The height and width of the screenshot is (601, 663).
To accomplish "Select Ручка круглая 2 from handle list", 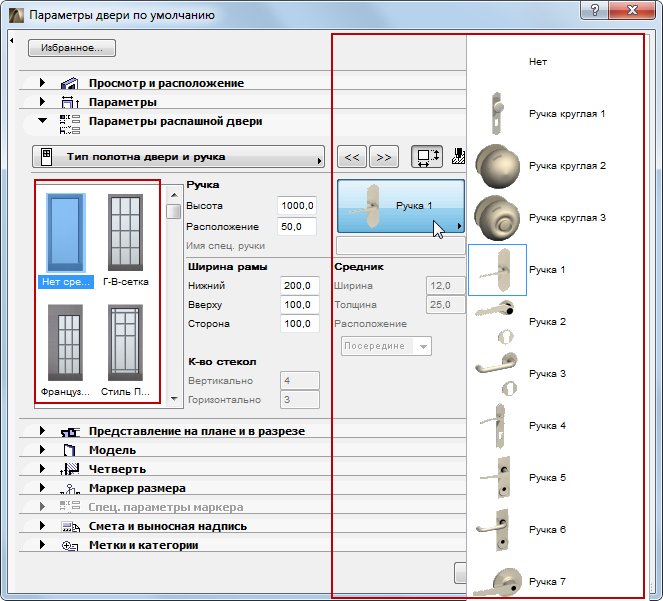I will pos(567,166).
